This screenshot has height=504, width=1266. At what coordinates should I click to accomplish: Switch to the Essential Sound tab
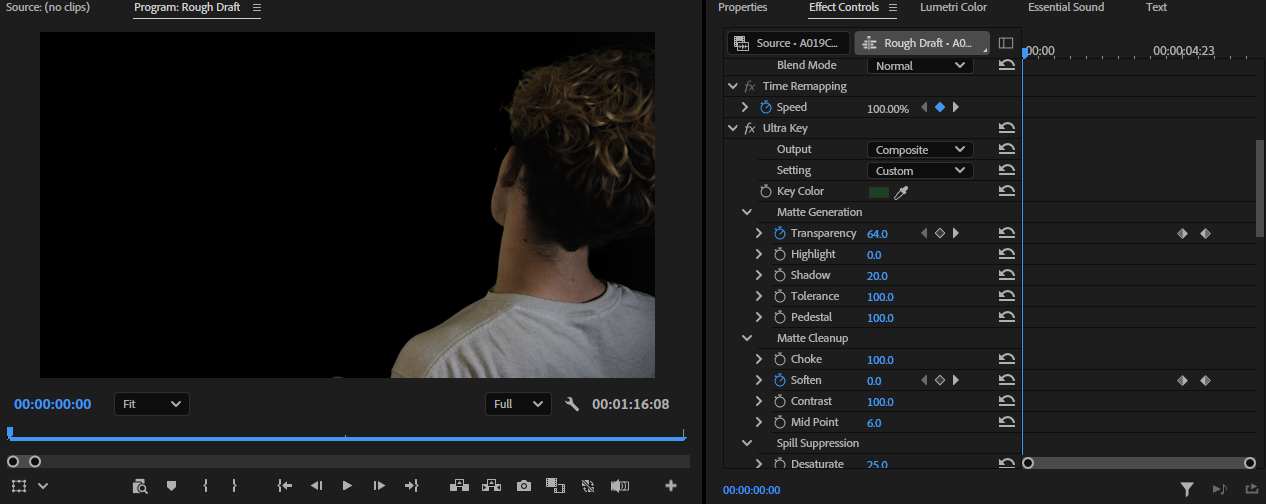point(1066,7)
